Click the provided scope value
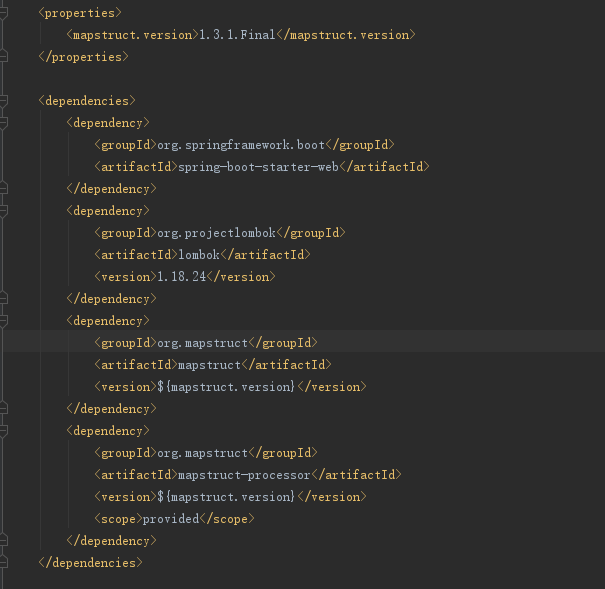 click(x=171, y=519)
